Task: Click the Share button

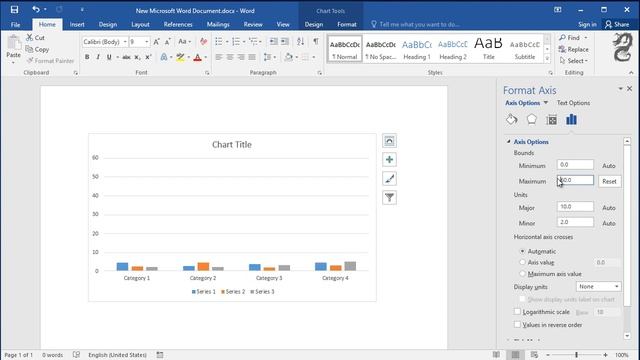Action: click(618, 24)
